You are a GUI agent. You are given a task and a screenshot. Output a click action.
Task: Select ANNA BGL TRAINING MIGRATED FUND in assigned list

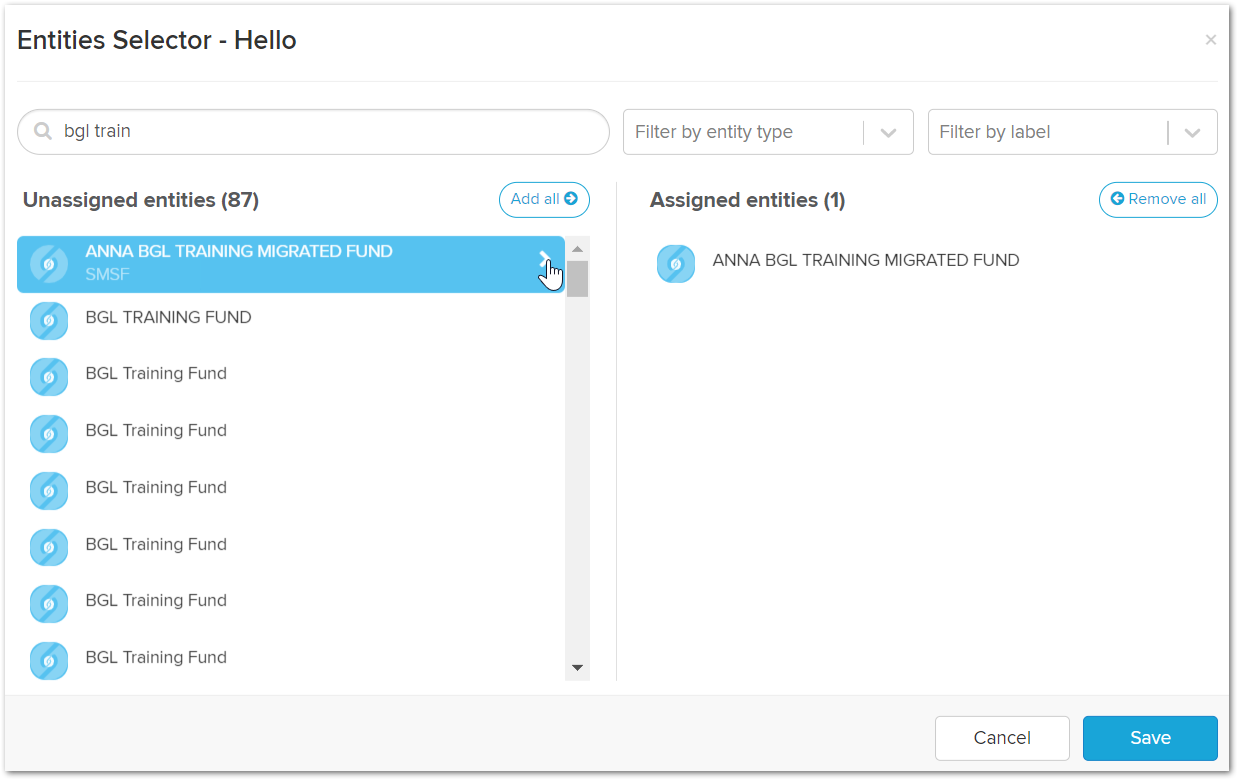[865, 261]
